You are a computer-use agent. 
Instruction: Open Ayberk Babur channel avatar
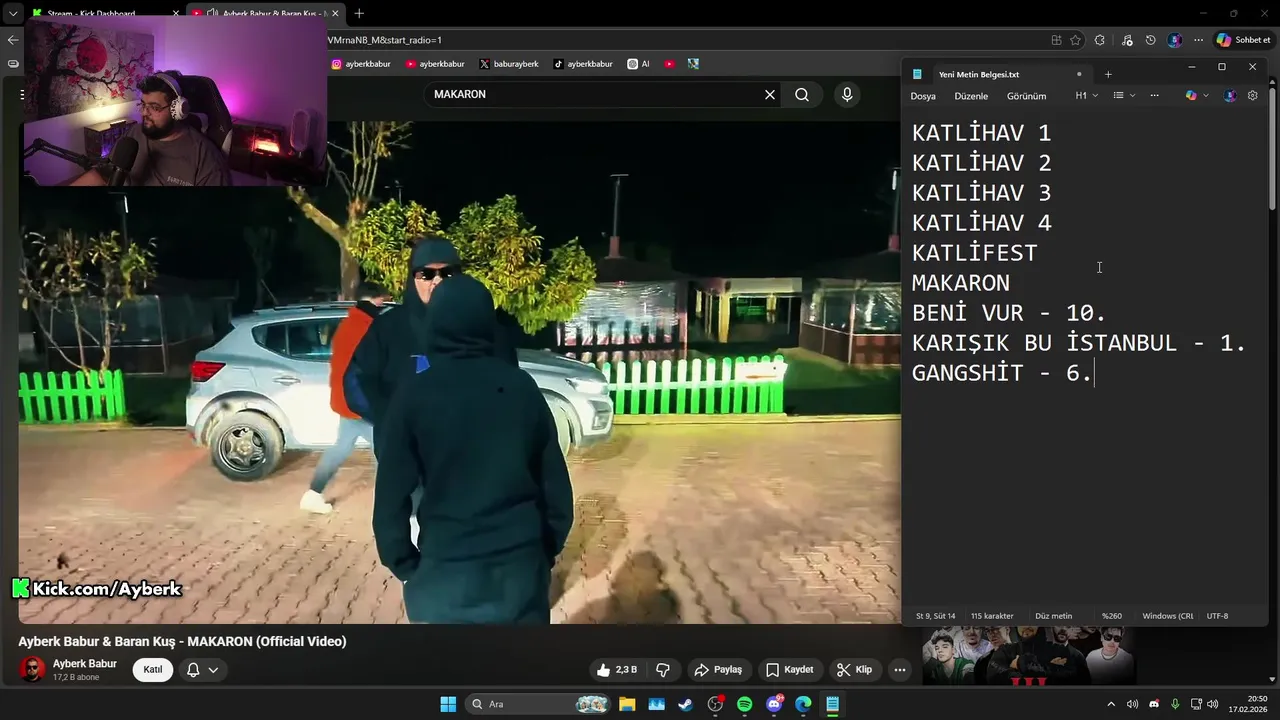tap(33, 670)
